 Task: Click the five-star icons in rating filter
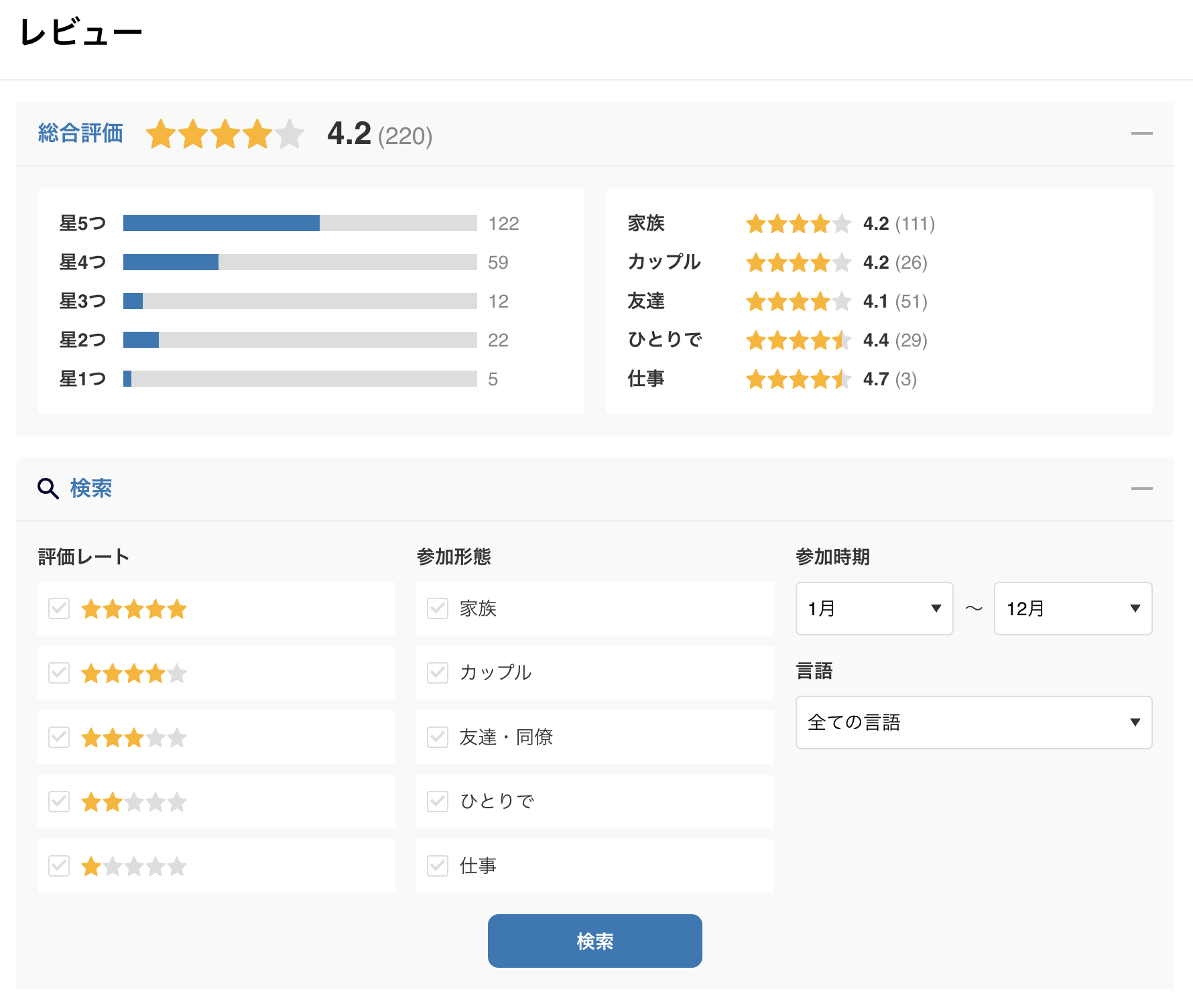tap(134, 609)
